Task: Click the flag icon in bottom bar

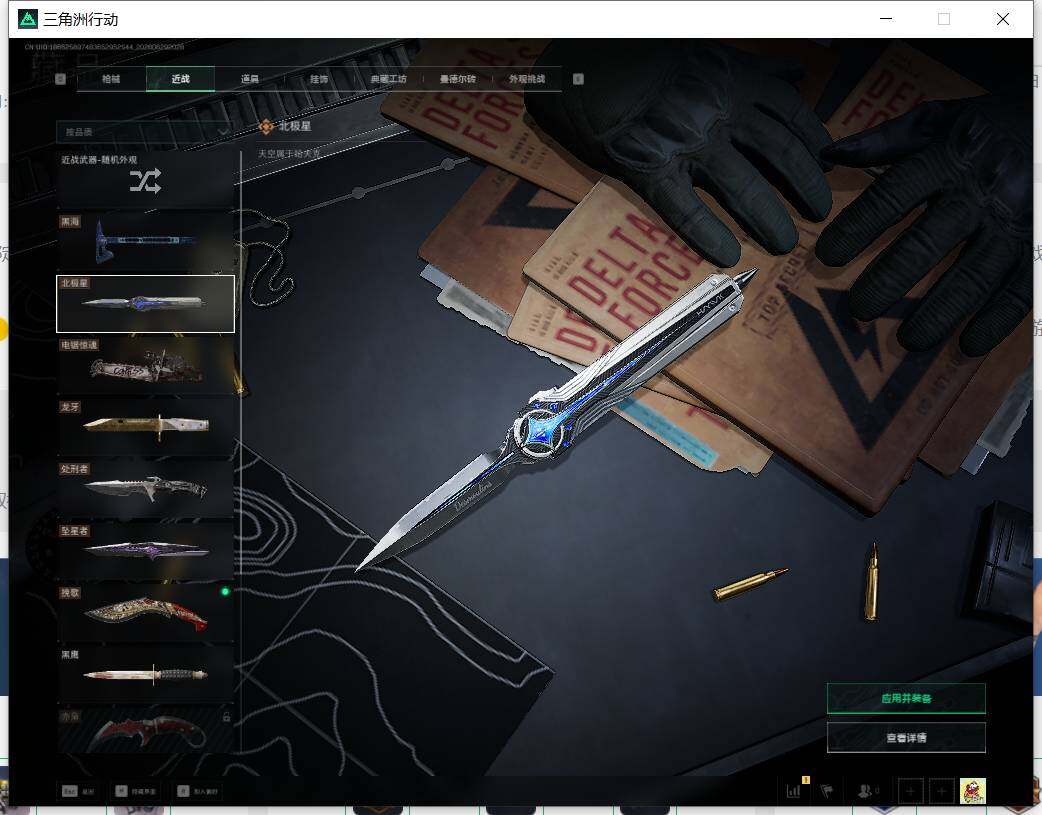Action: pos(827,790)
